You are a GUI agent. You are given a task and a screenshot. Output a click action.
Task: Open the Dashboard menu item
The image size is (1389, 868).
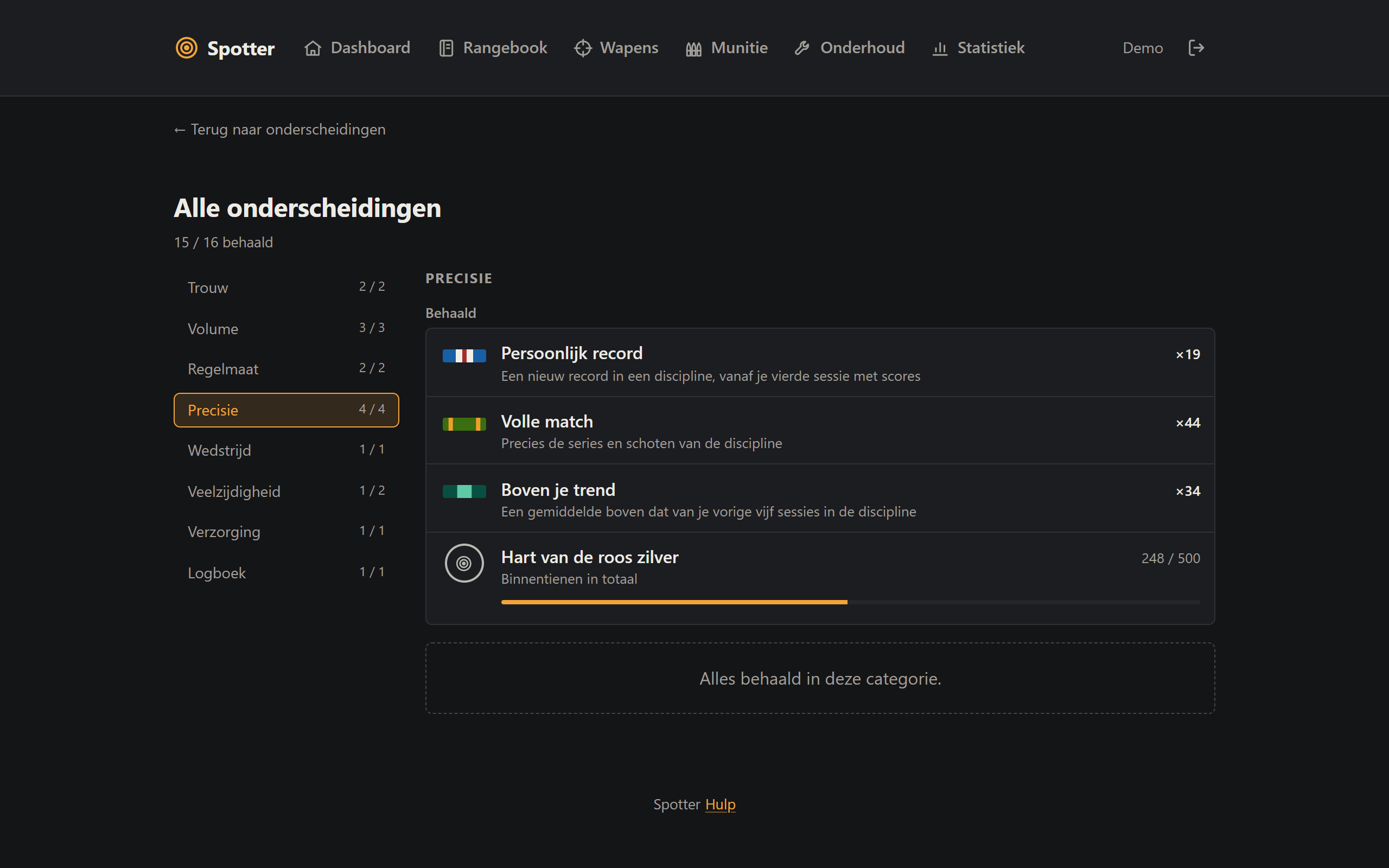pos(357,48)
